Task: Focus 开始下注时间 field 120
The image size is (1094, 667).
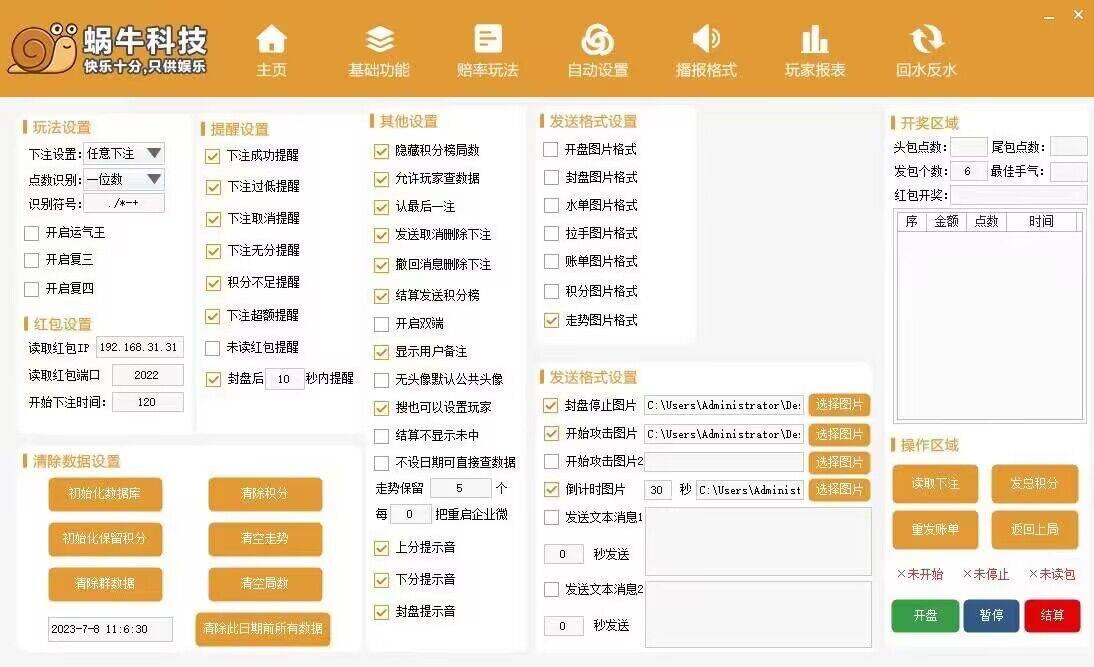Action: [x=147, y=403]
